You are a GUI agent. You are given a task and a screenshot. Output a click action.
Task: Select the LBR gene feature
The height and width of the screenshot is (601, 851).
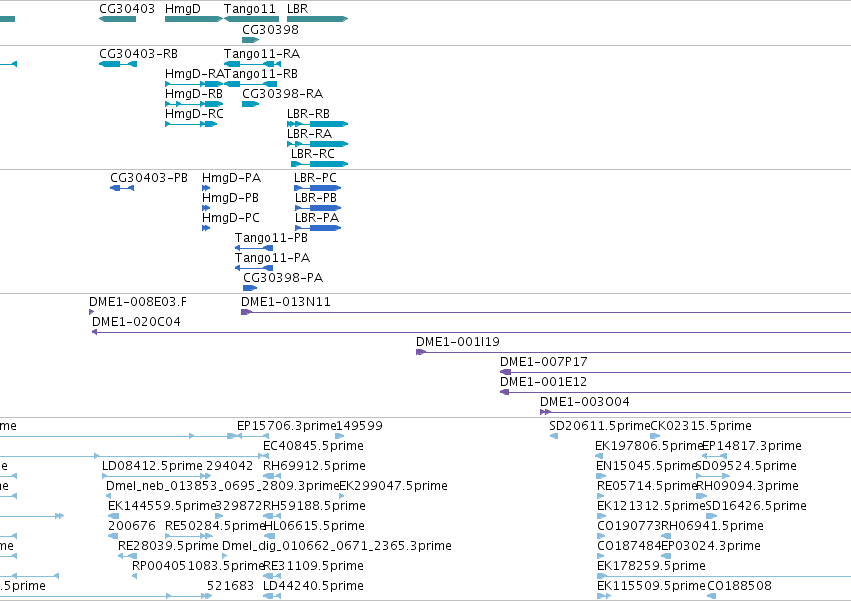317,19
